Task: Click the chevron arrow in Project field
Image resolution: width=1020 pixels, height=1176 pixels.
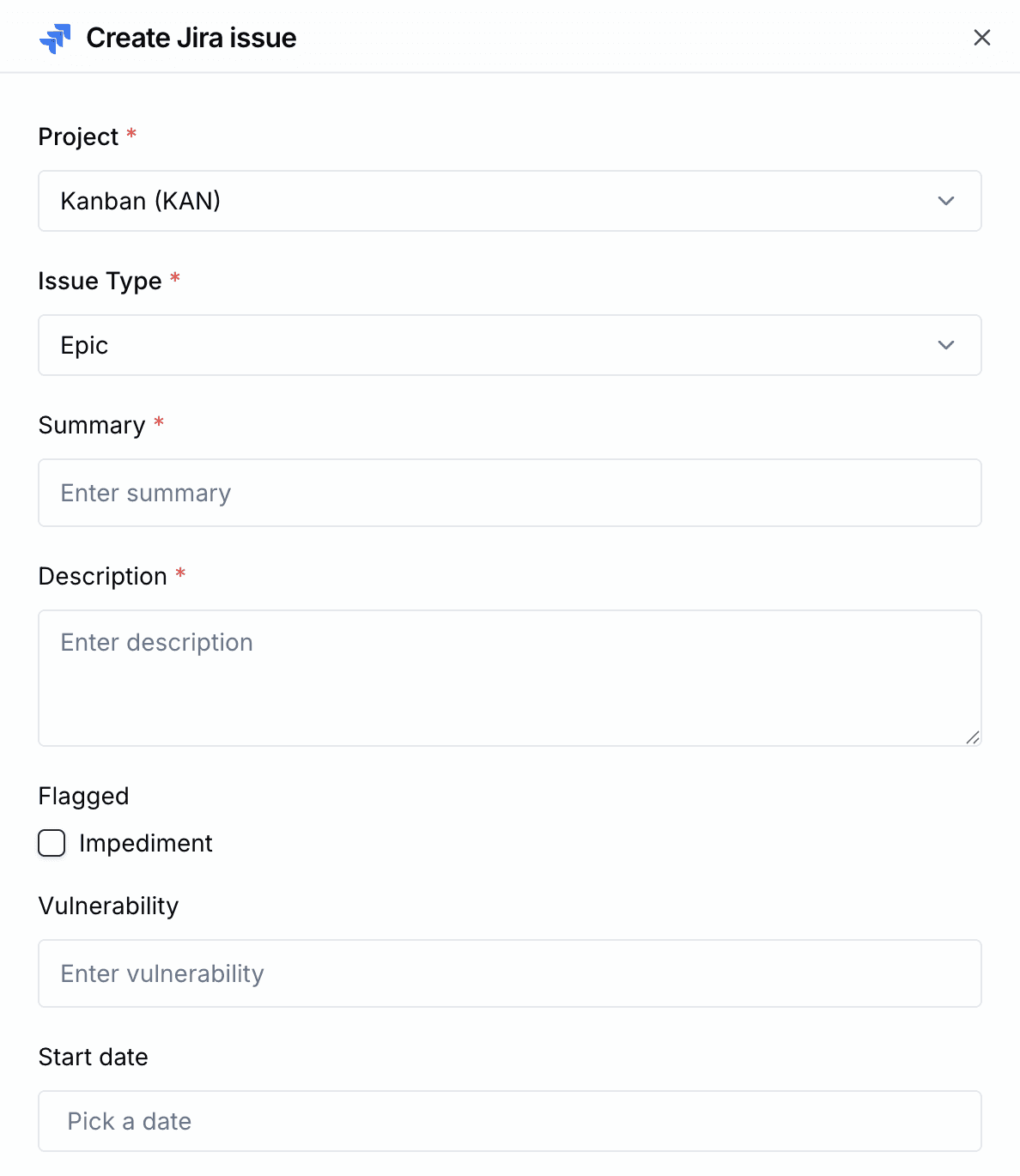Action: pyautogui.click(x=946, y=201)
